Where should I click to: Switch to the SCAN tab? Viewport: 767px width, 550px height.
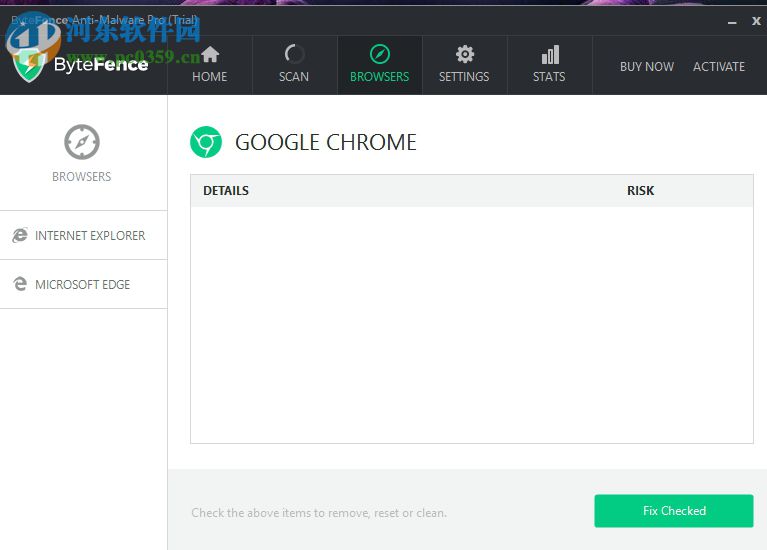tap(294, 65)
